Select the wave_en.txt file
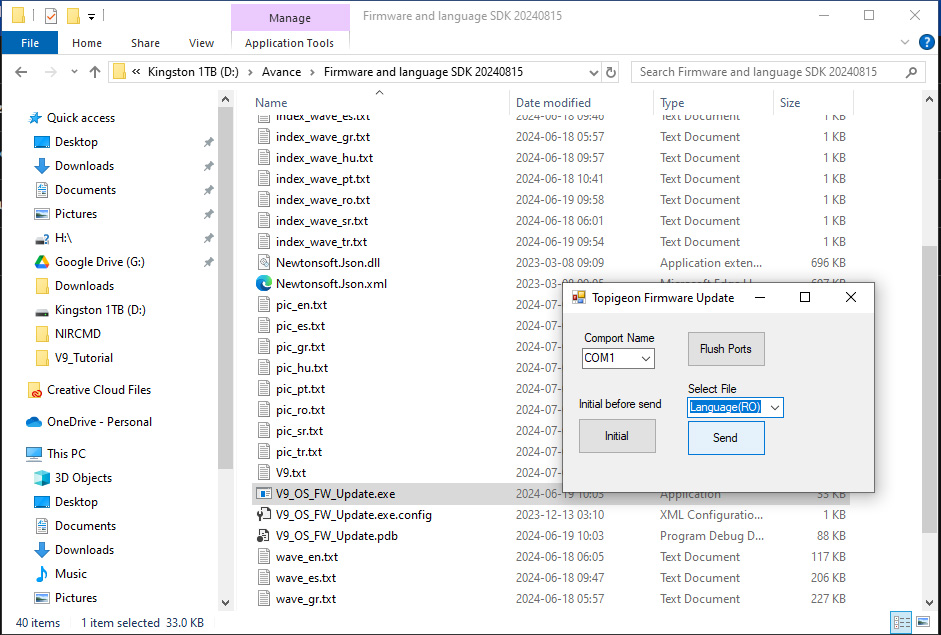This screenshot has height=635, width=941. point(307,557)
